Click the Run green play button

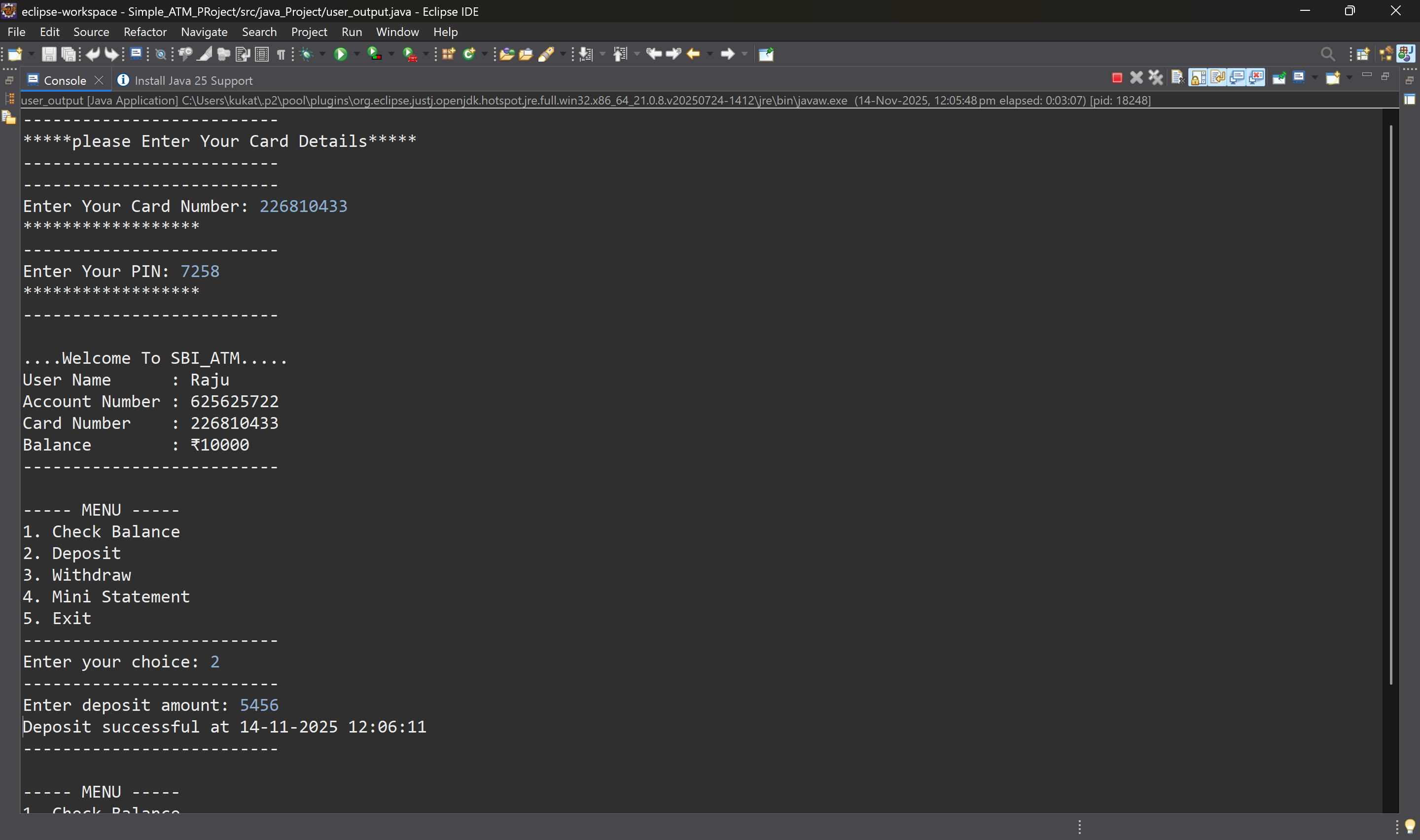click(x=341, y=54)
